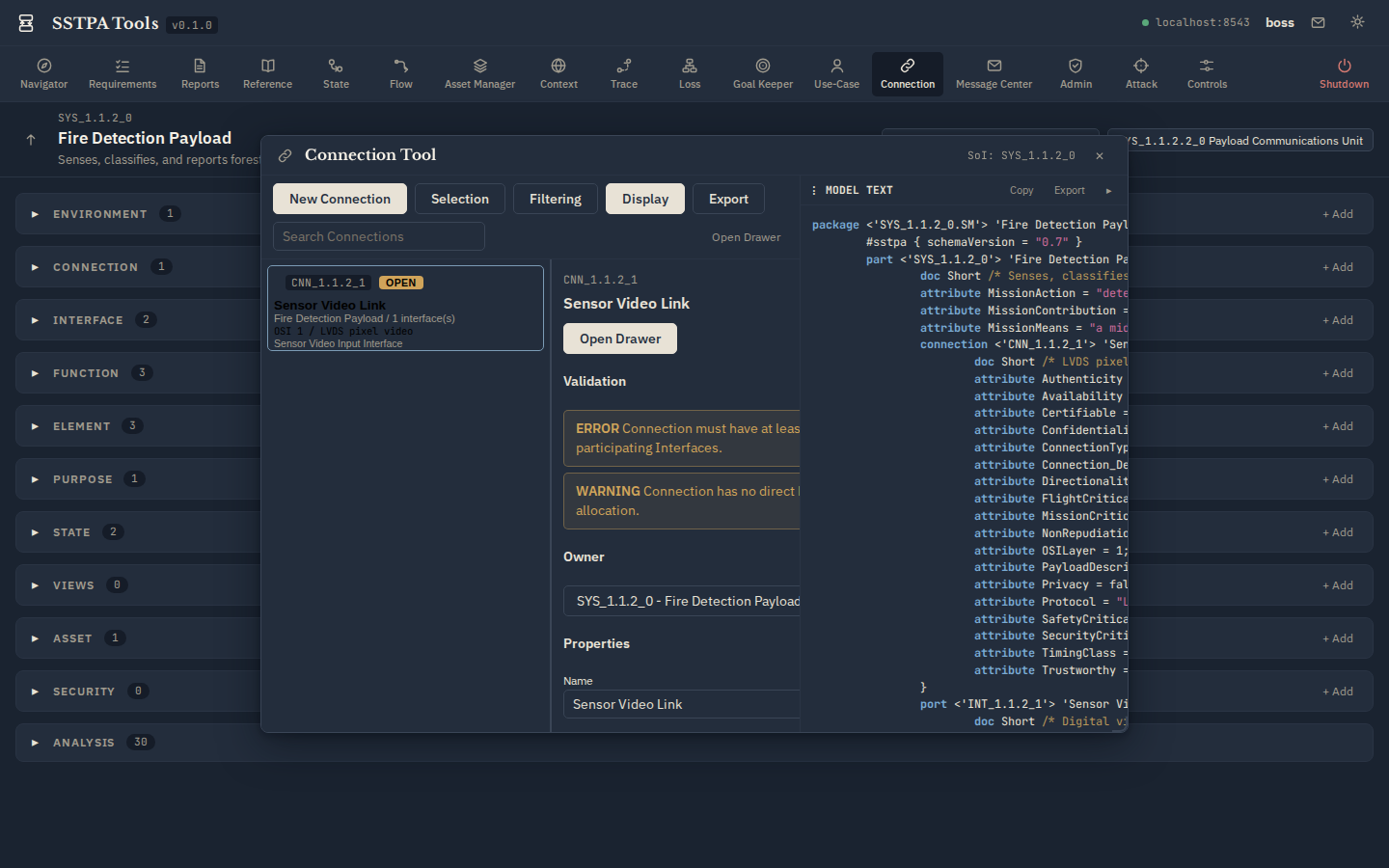The width and height of the screenshot is (1389, 868).
Task: Toggle the light/dark theme sun icon
Action: coord(1357,22)
